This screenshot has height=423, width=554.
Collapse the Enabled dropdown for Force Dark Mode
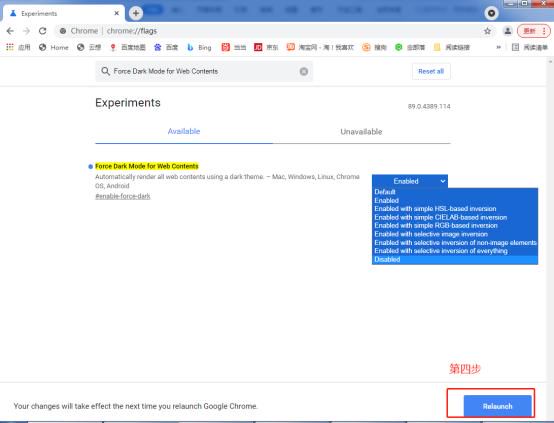[410, 181]
